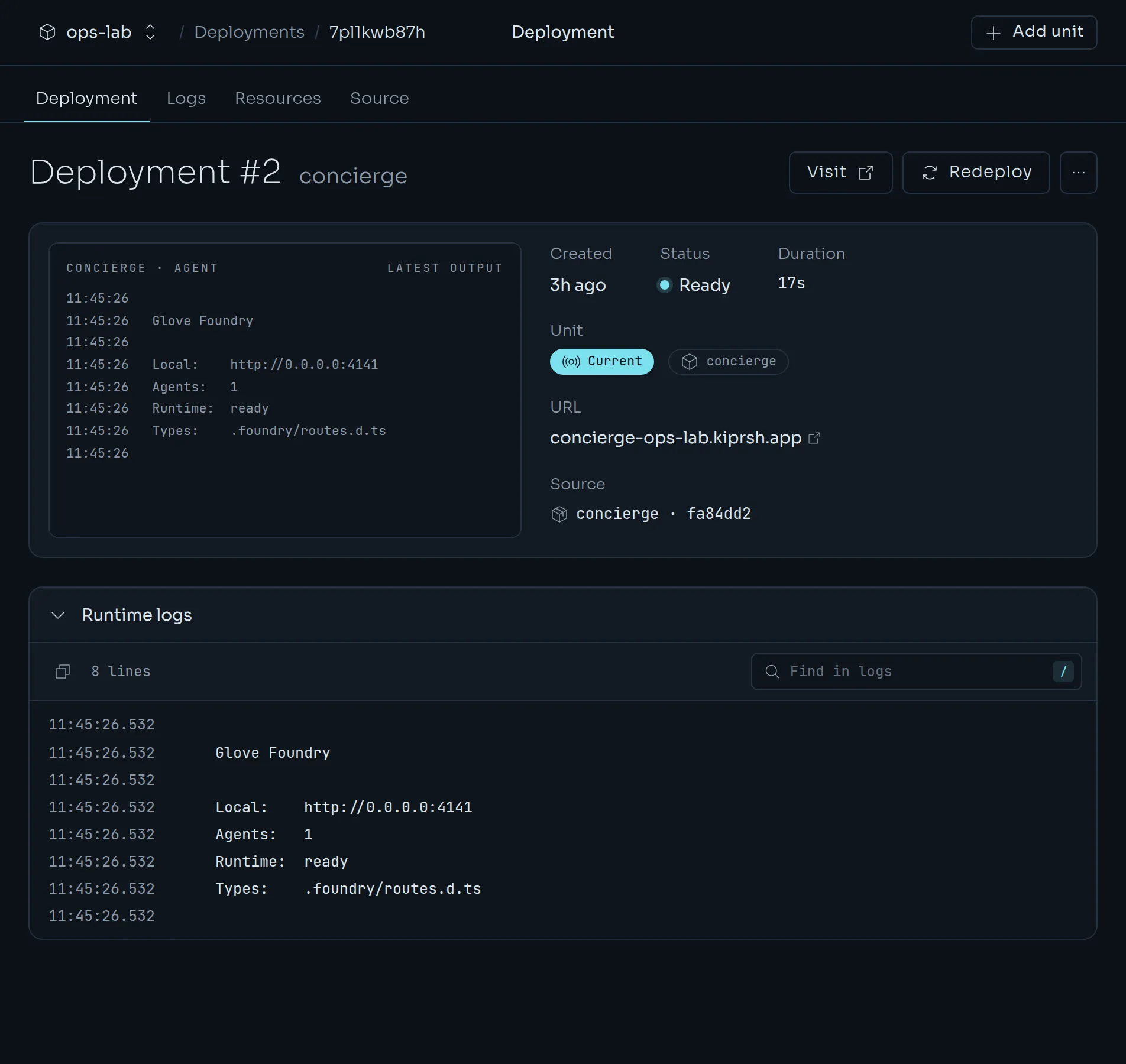Screen dimensions: 1126x1064
Task: Click the Redeploy button
Action: (976, 172)
